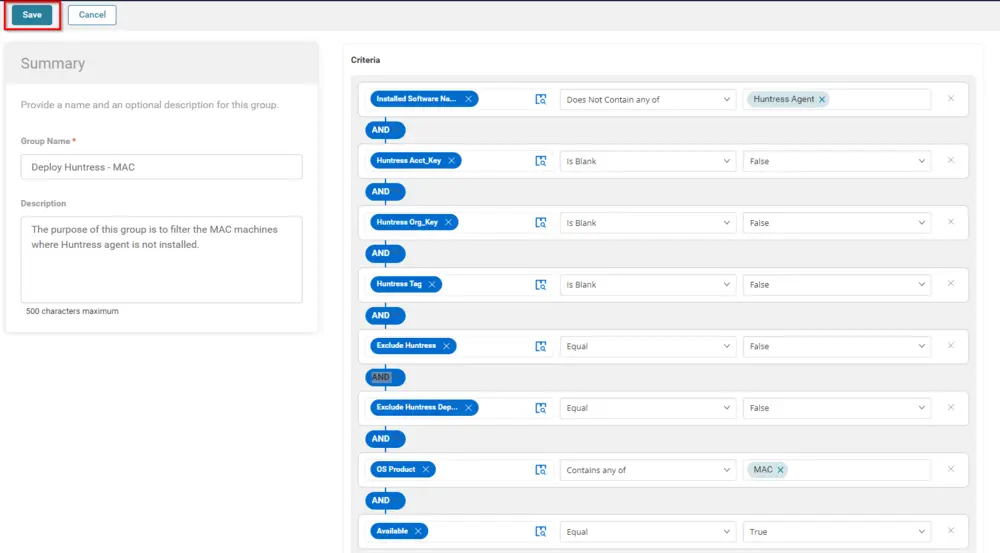This screenshot has height=553, width=1000.
Task: Toggle the AND operator below Huntress Tag
Action: (x=385, y=315)
